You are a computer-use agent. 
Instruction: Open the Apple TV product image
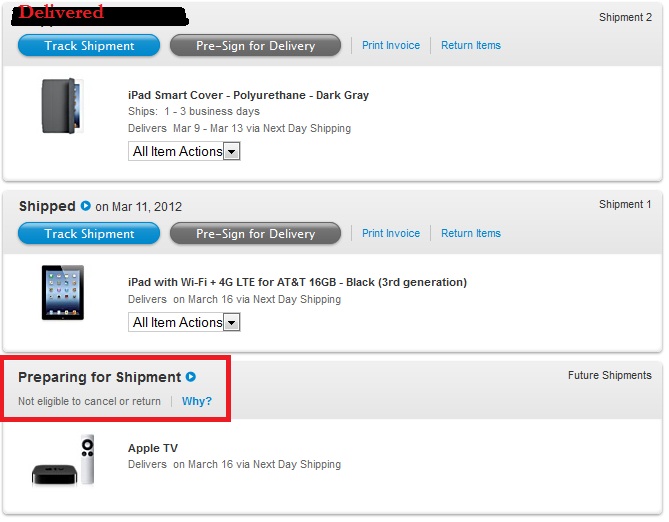tap(63, 460)
